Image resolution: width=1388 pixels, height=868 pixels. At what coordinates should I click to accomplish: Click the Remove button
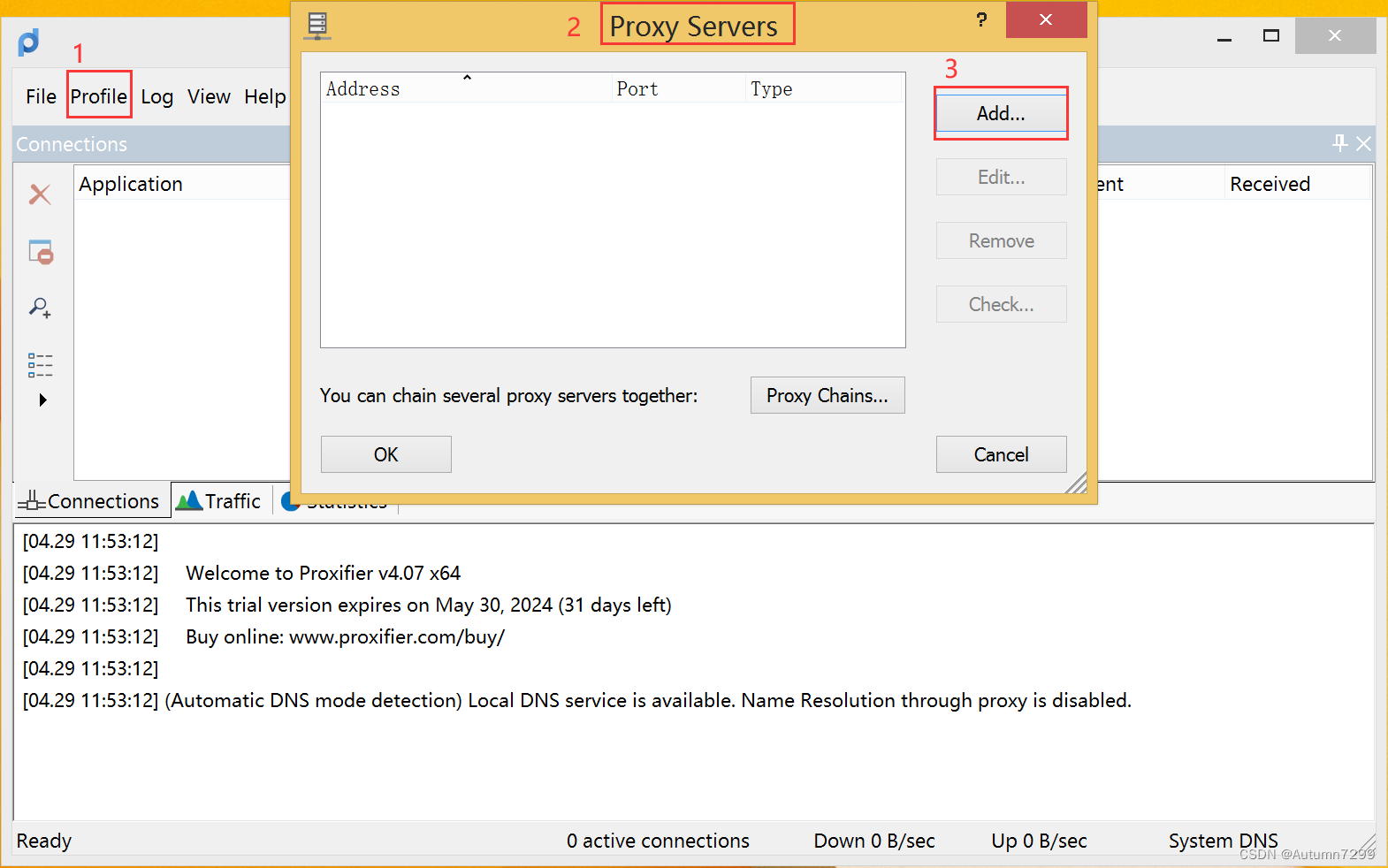[x=1001, y=240]
